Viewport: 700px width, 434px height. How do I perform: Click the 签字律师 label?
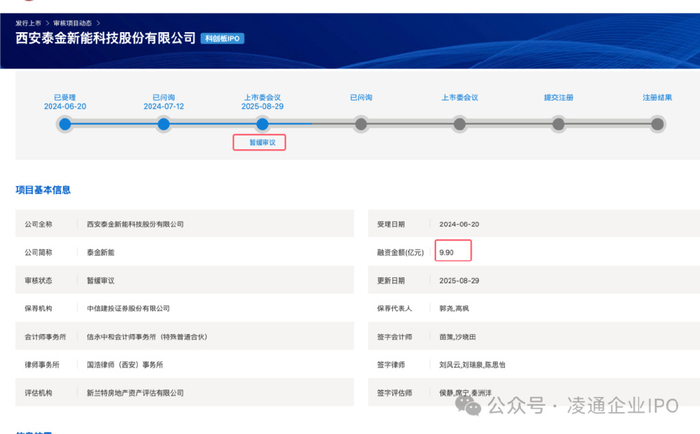(x=391, y=365)
